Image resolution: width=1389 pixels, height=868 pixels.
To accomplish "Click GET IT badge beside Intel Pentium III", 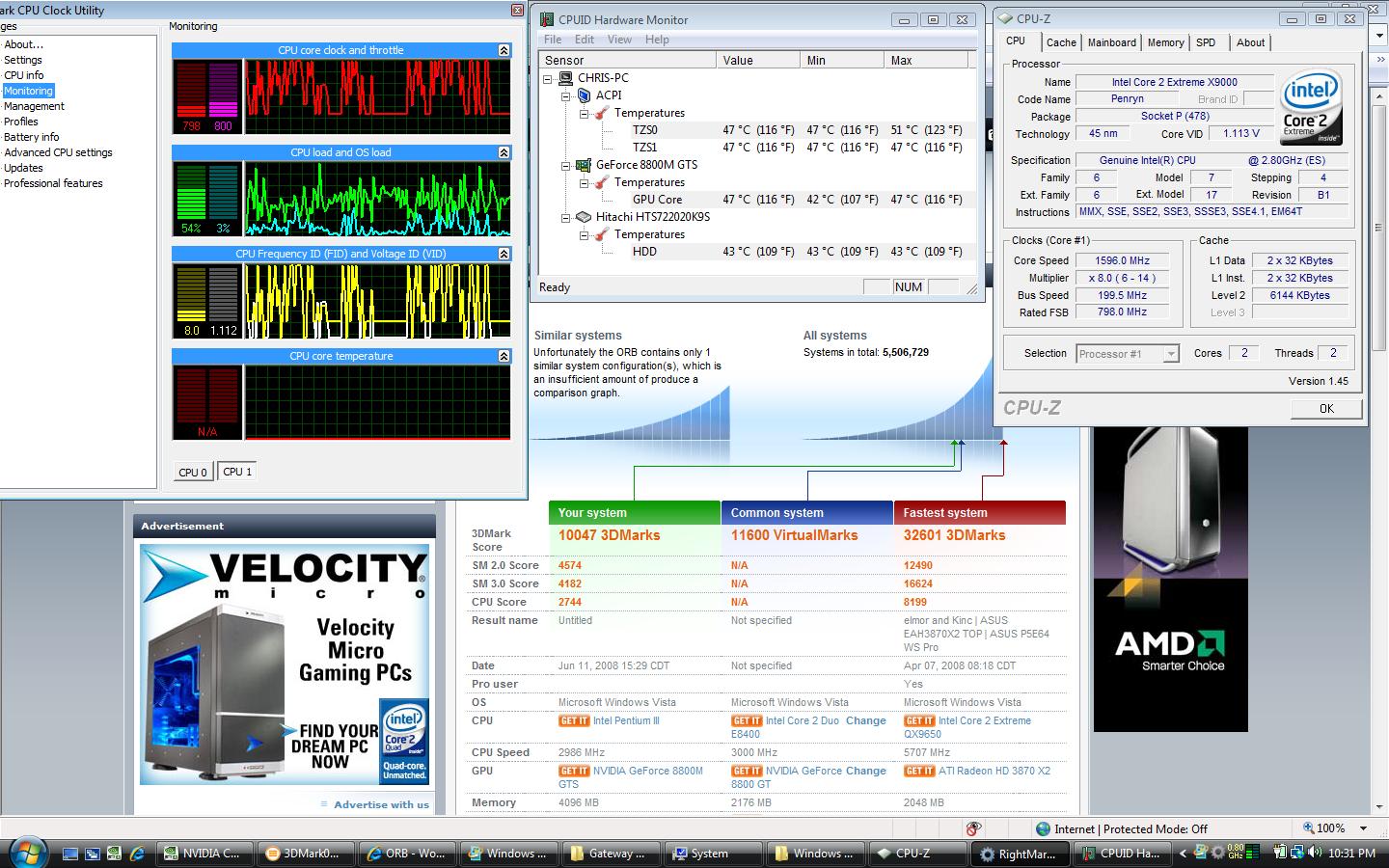I will (x=573, y=721).
